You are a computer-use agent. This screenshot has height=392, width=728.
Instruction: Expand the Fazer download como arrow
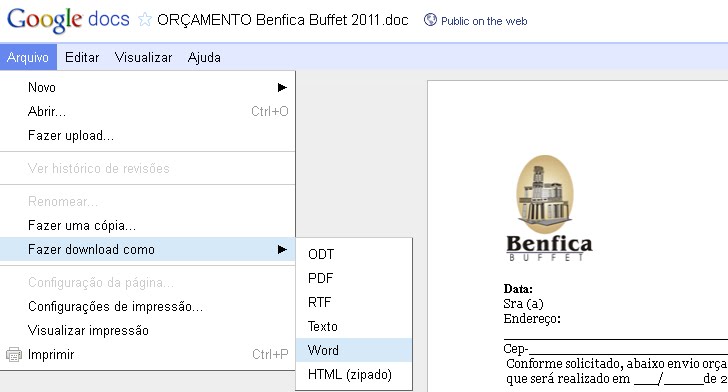(282, 249)
